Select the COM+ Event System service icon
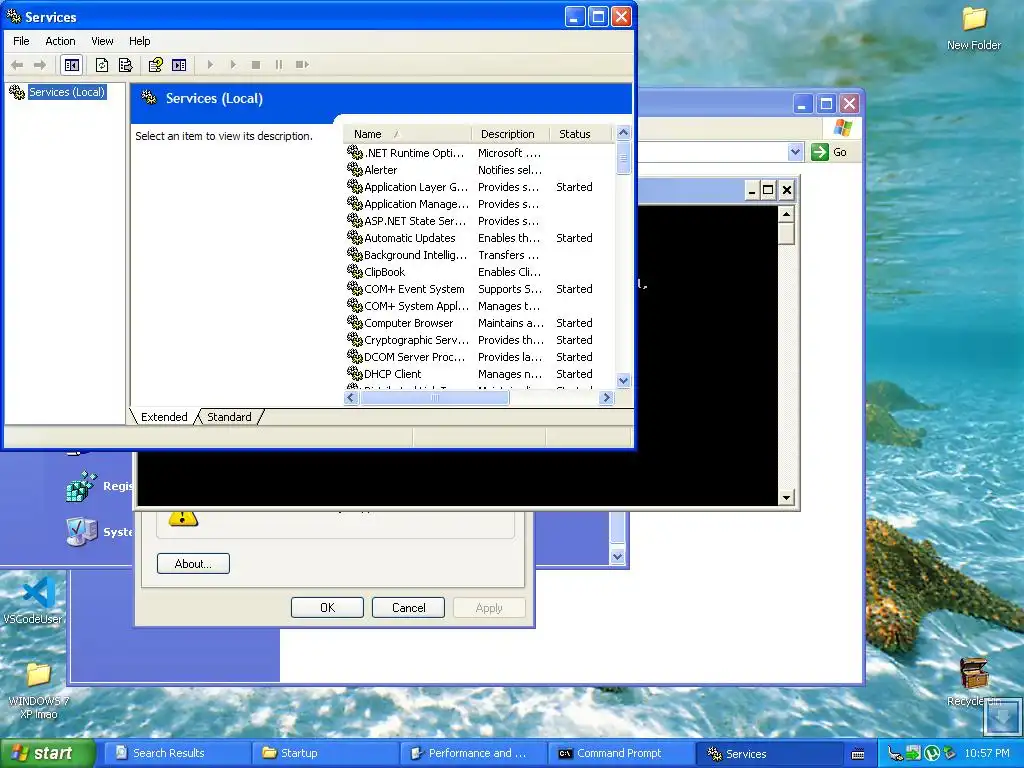 (x=355, y=288)
